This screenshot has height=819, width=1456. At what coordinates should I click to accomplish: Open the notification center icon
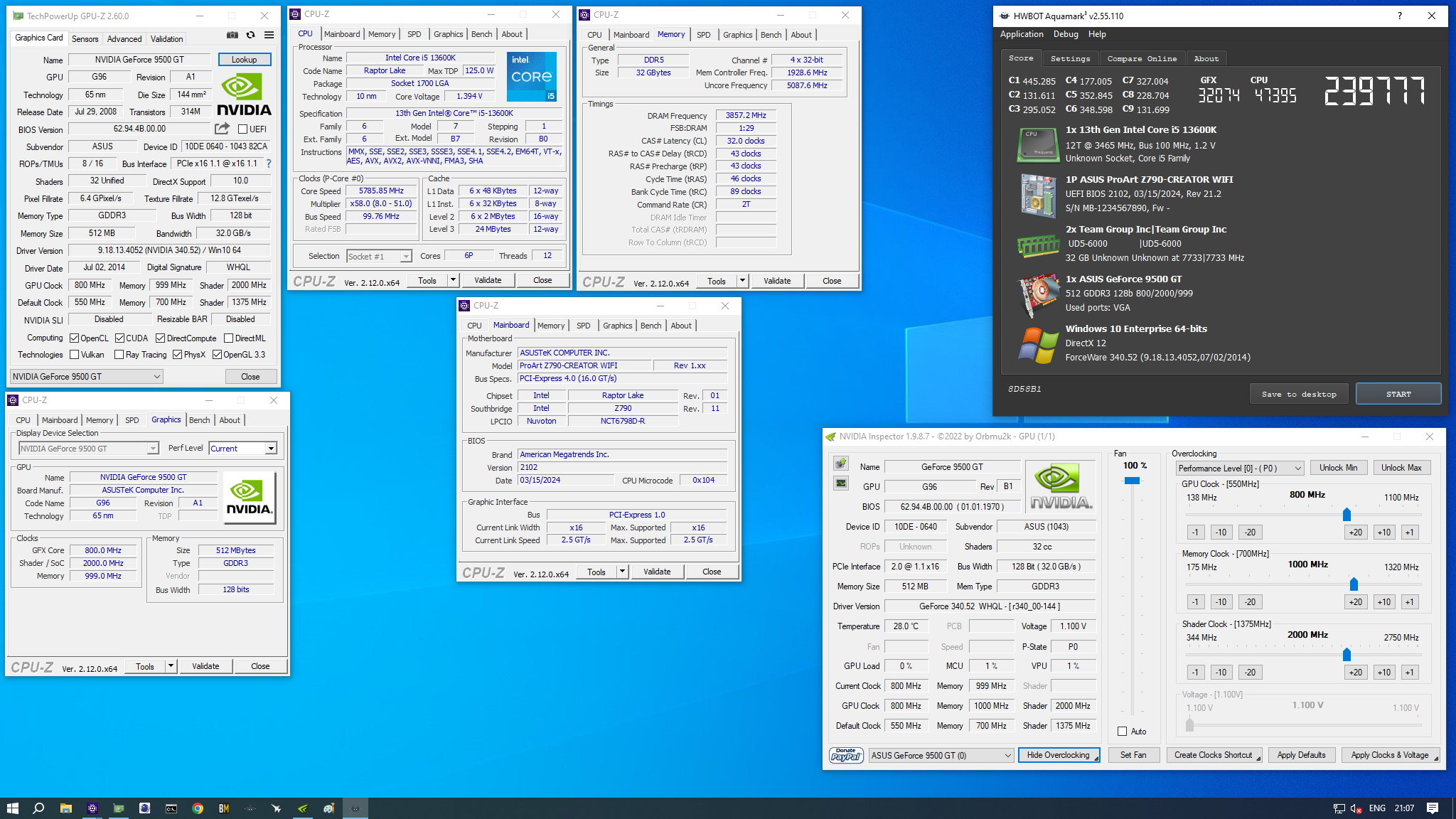point(1433,808)
